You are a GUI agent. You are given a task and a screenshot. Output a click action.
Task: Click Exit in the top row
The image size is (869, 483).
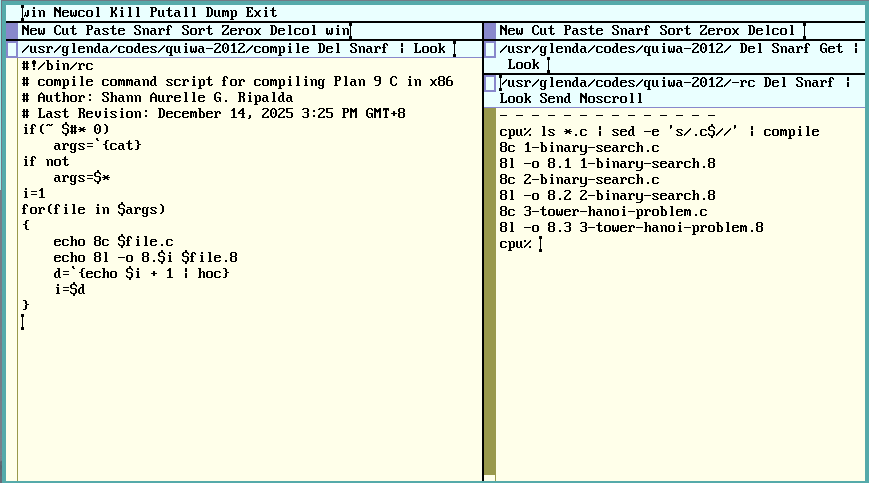(260, 12)
